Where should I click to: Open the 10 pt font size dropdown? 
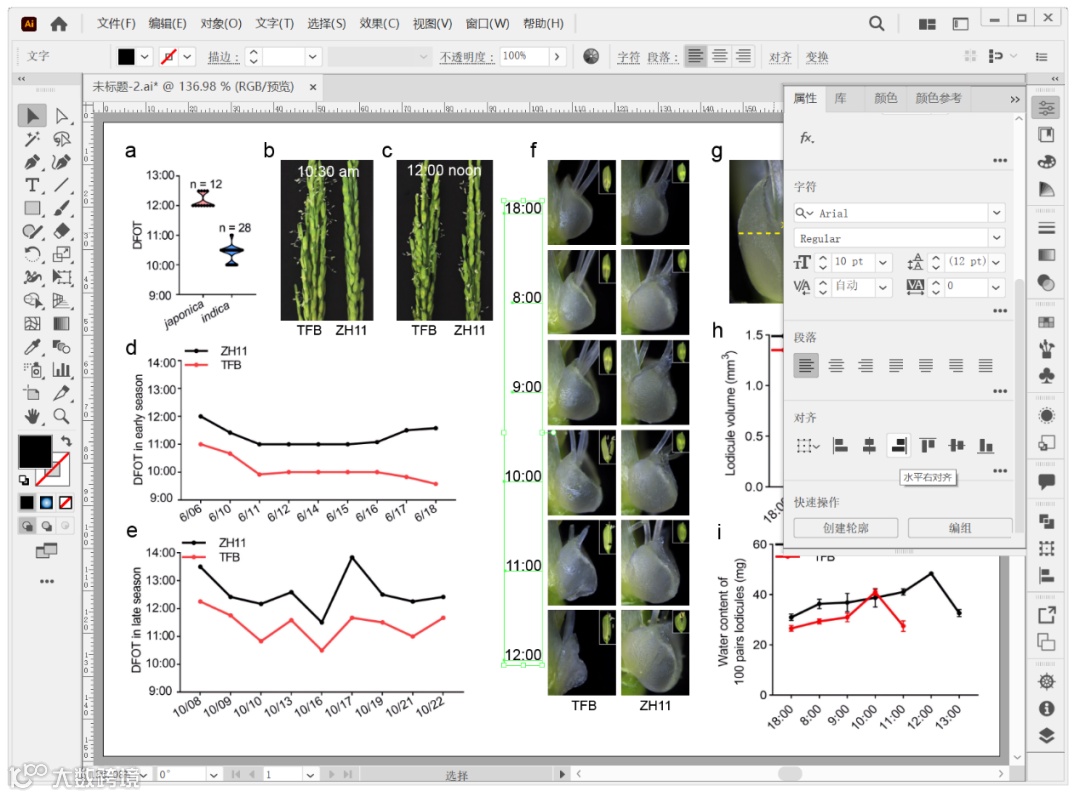click(883, 262)
